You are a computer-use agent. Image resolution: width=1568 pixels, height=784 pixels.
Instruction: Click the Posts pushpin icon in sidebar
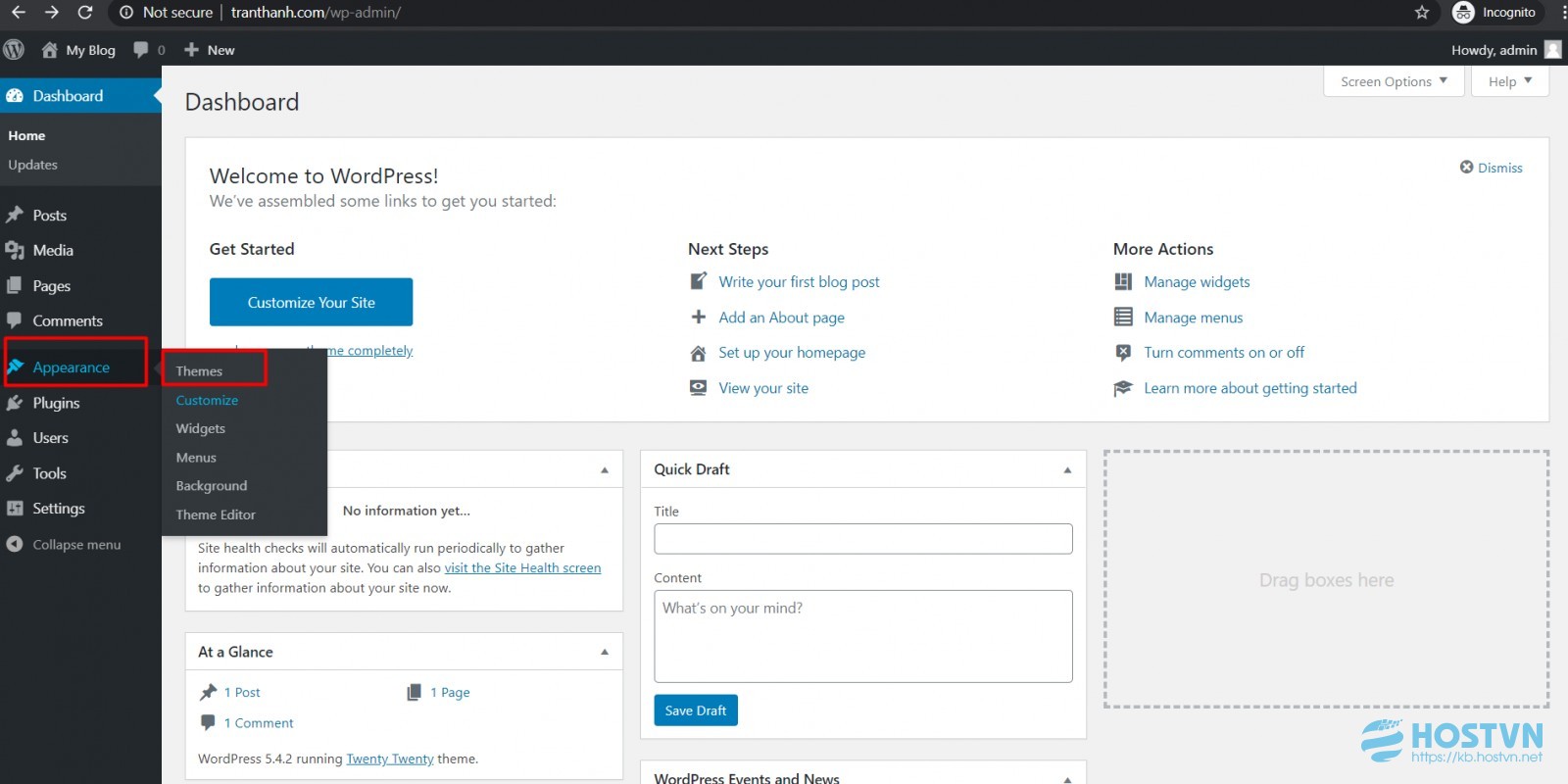[x=15, y=215]
